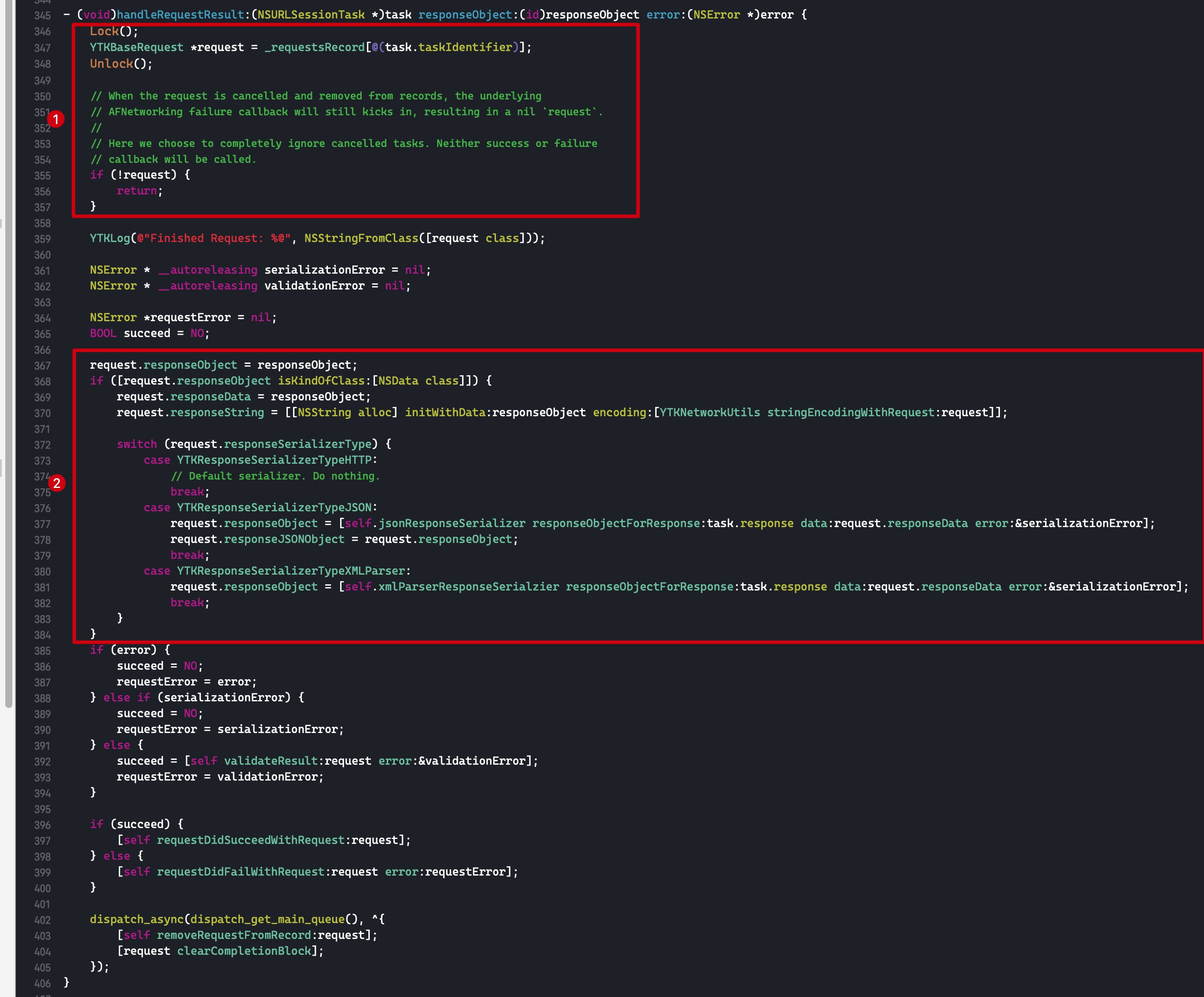Screen dimensions: 1204x997
Task: Click dispatch_async call on line 402
Action: tap(136, 919)
